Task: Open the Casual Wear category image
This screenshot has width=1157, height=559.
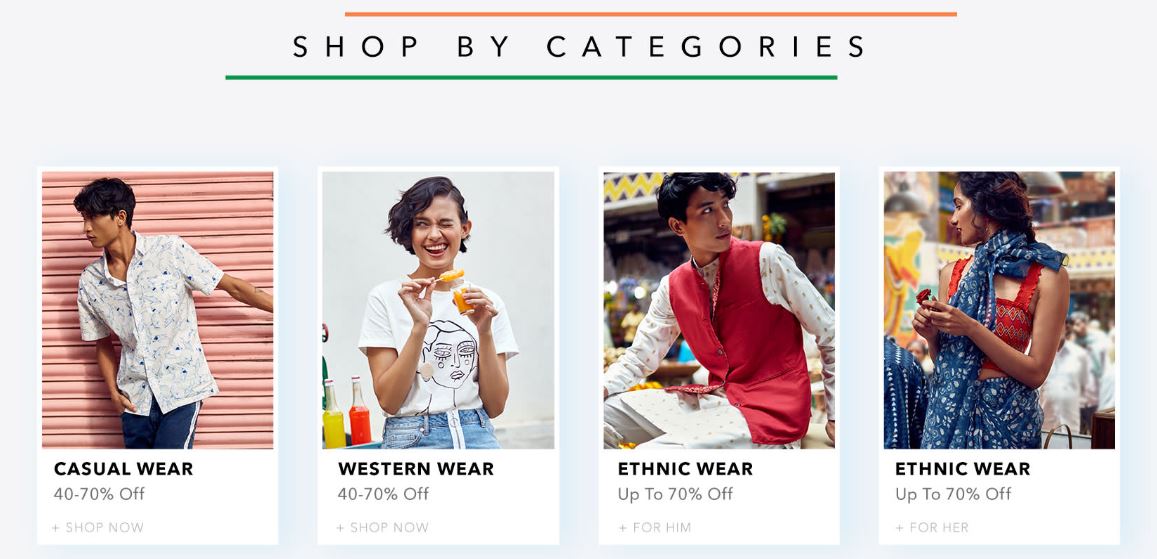Action: (x=157, y=310)
